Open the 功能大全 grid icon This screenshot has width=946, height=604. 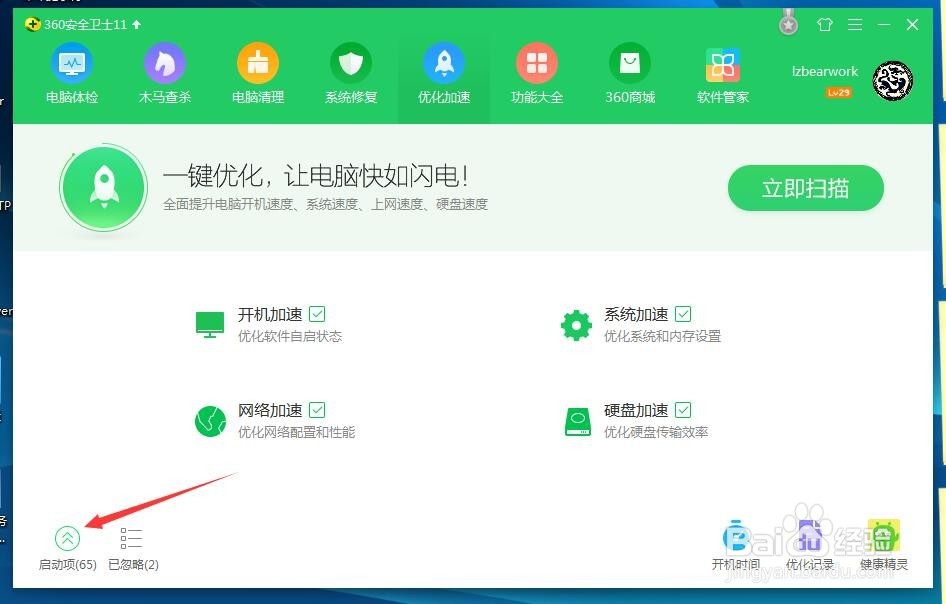point(537,63)
